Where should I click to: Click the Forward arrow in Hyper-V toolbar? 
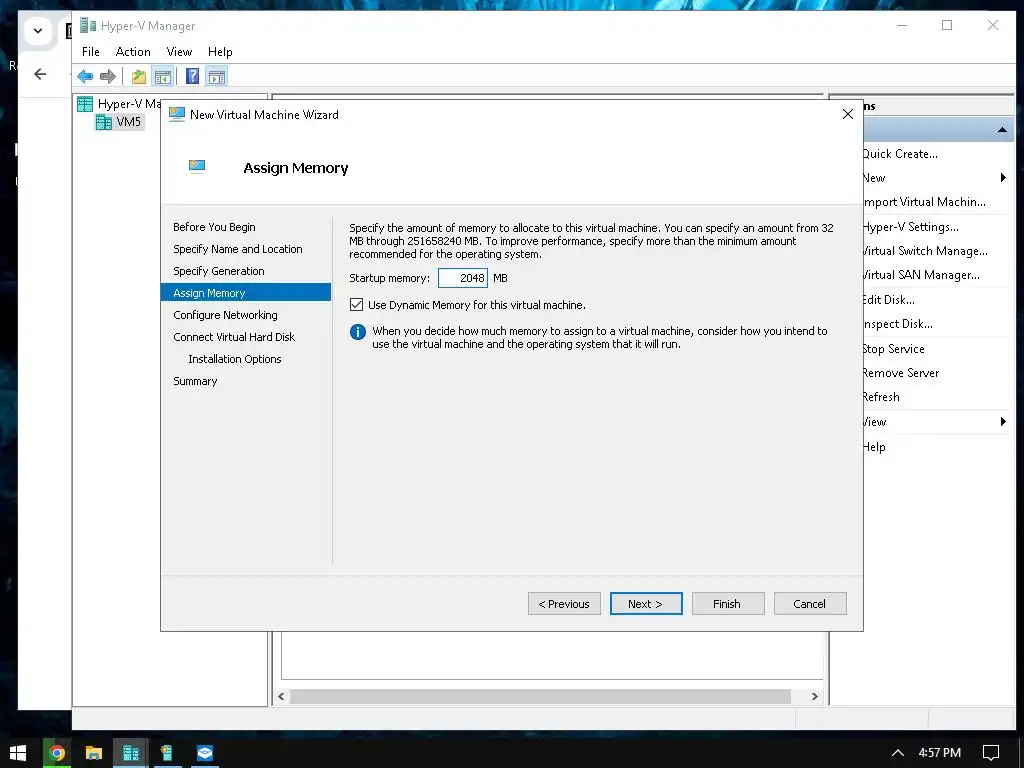click(108, 76)
